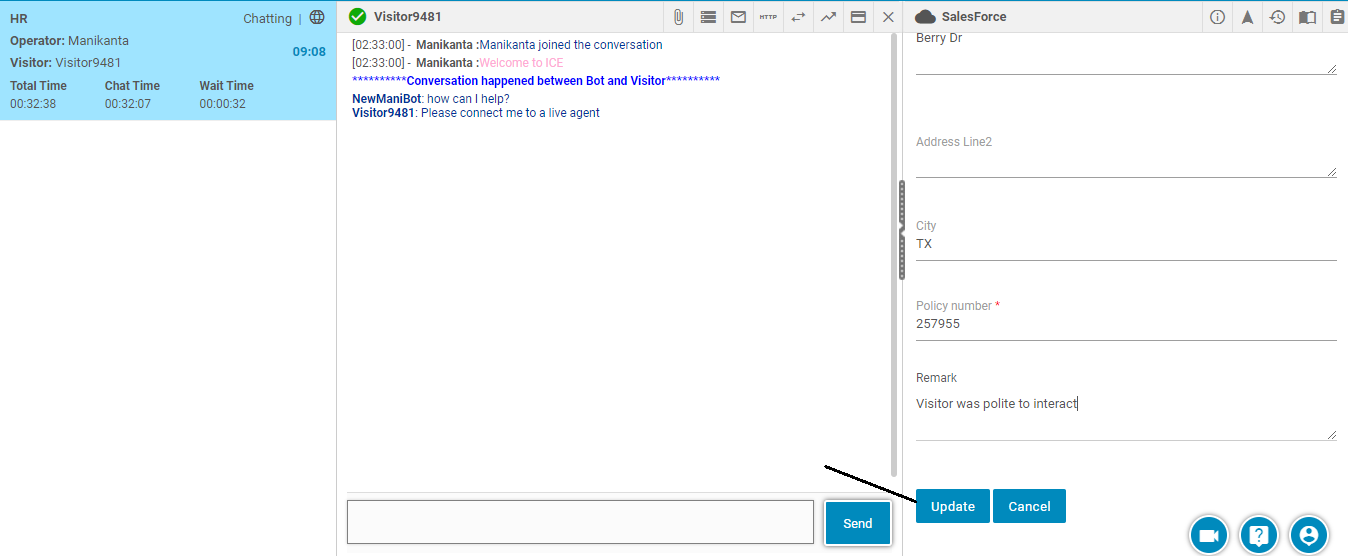The width and height of the screenshot is (1348, 556).
Task: Open the visitor profile round button
Action: (1308, 536)
